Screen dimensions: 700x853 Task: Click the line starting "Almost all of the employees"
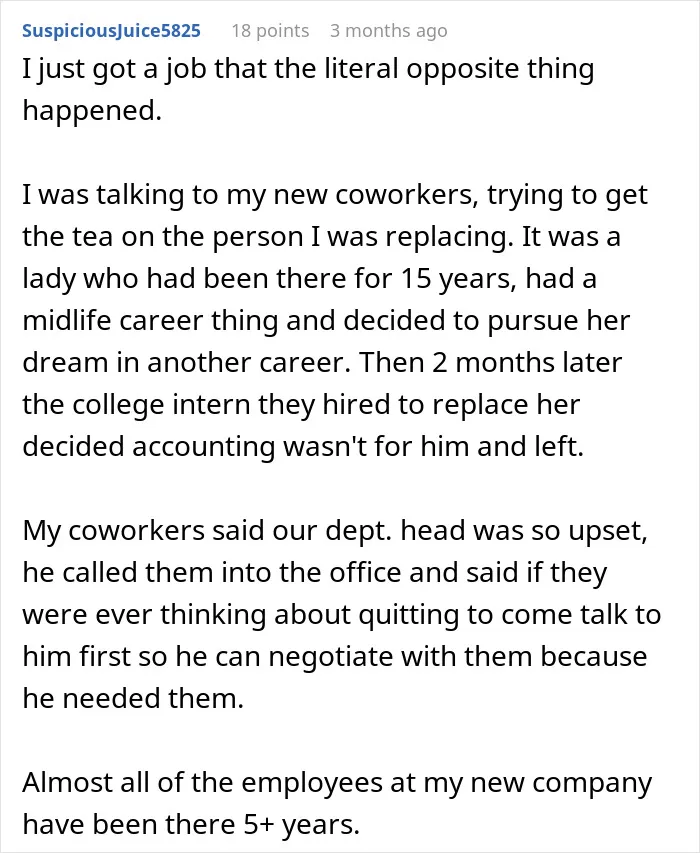pos(337,784)
